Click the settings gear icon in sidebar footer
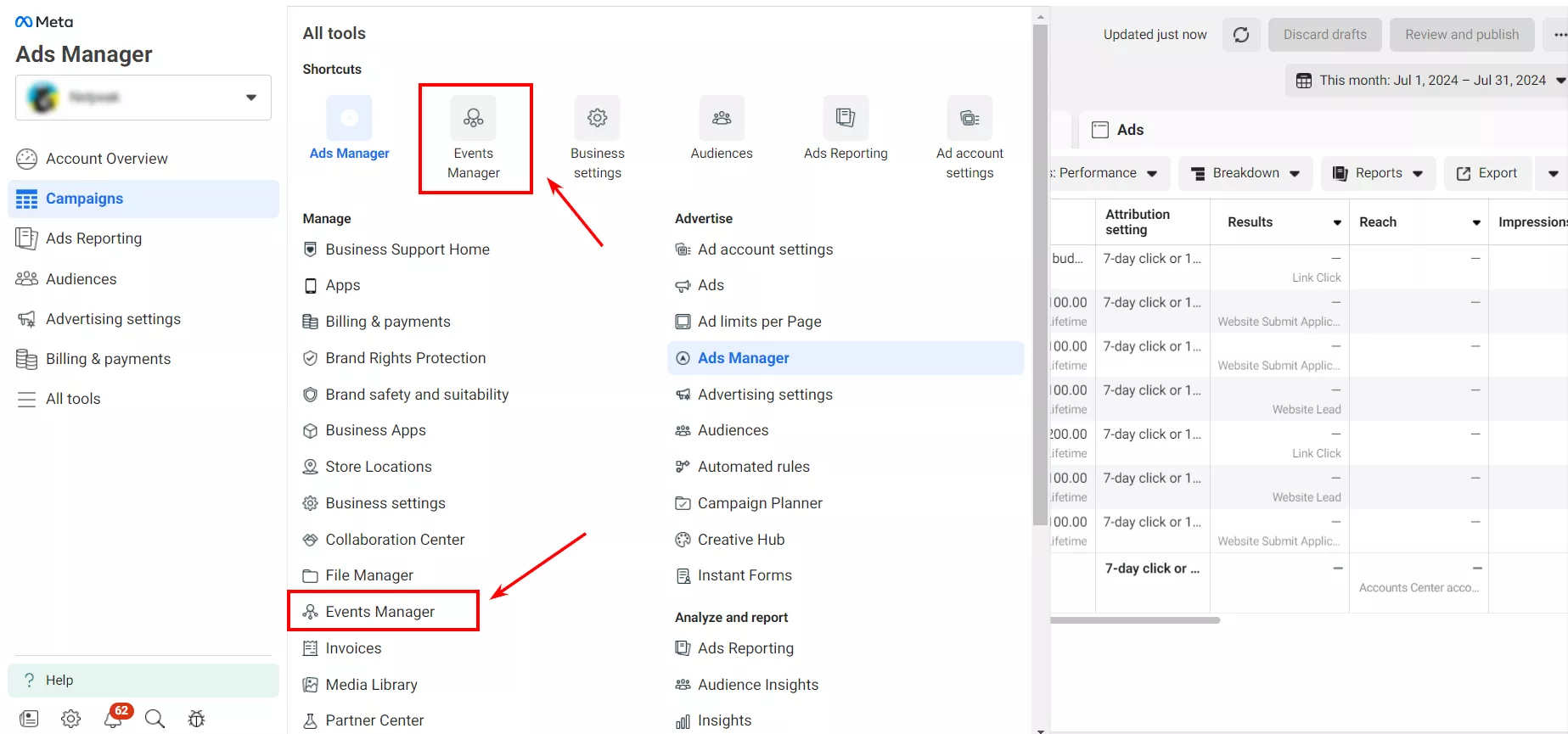The height and width of the screenshot is (734, 1568). pyautogui.click(x=70, y=719)
